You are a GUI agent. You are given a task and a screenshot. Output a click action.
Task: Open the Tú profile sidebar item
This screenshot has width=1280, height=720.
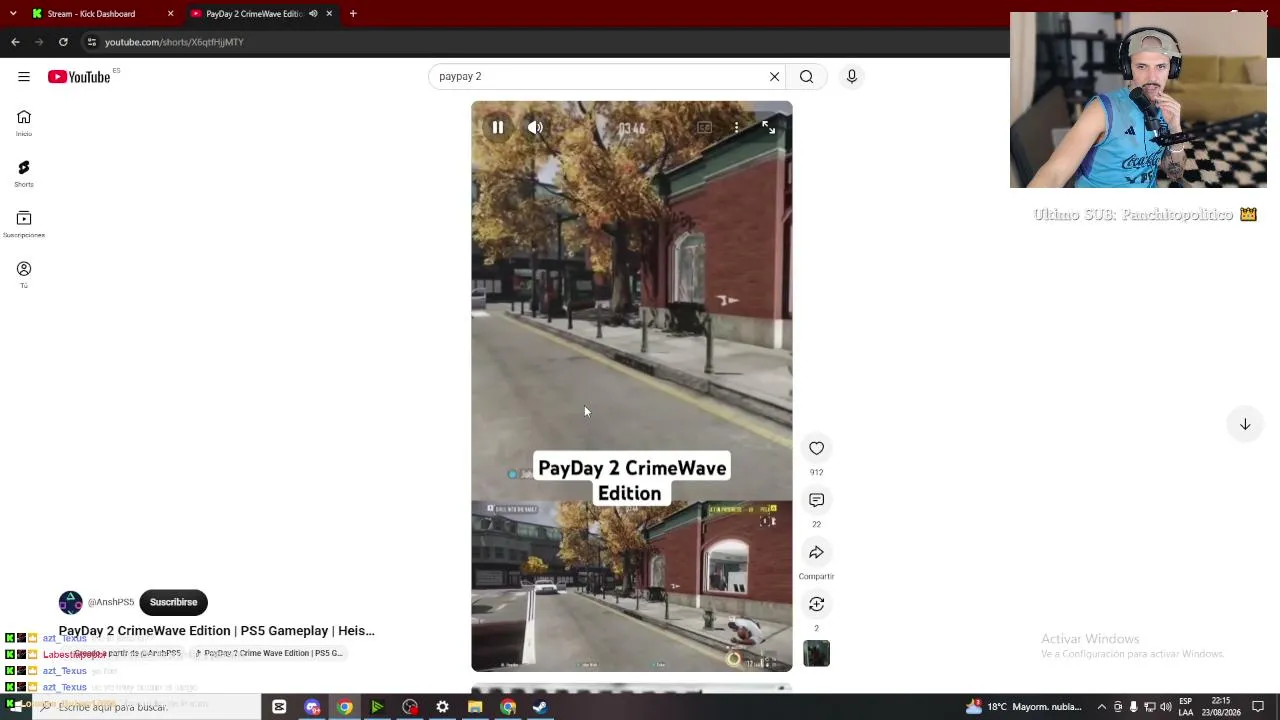coord(24,275)
